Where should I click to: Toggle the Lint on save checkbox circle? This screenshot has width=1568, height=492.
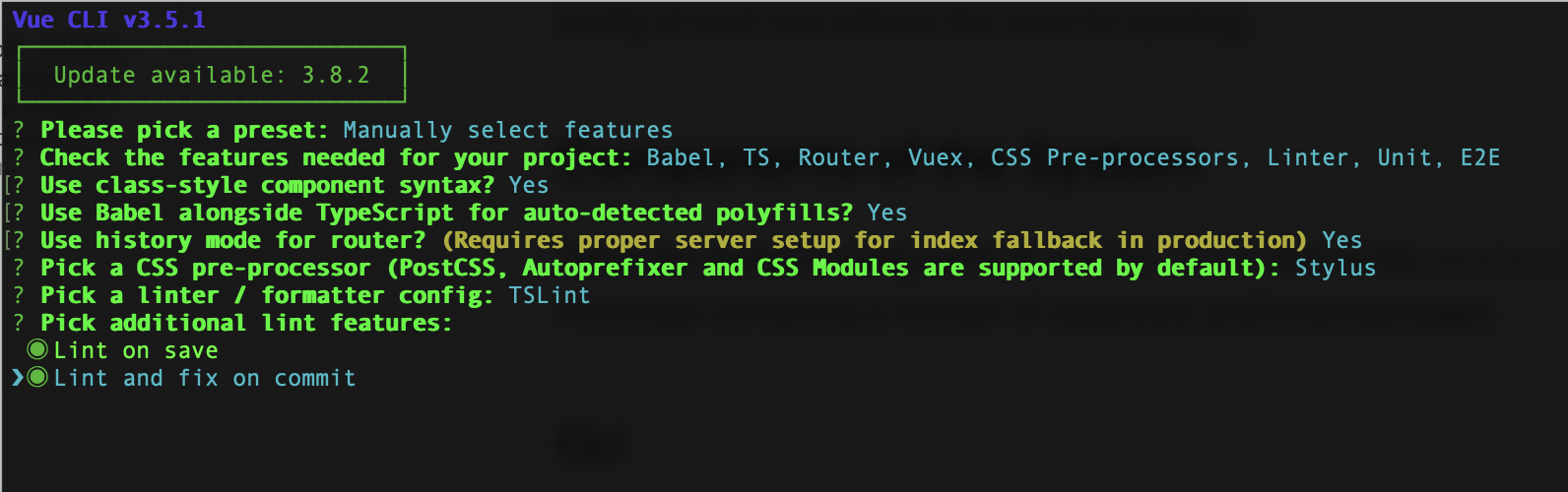pyautogui.click(x=37, y=350)
